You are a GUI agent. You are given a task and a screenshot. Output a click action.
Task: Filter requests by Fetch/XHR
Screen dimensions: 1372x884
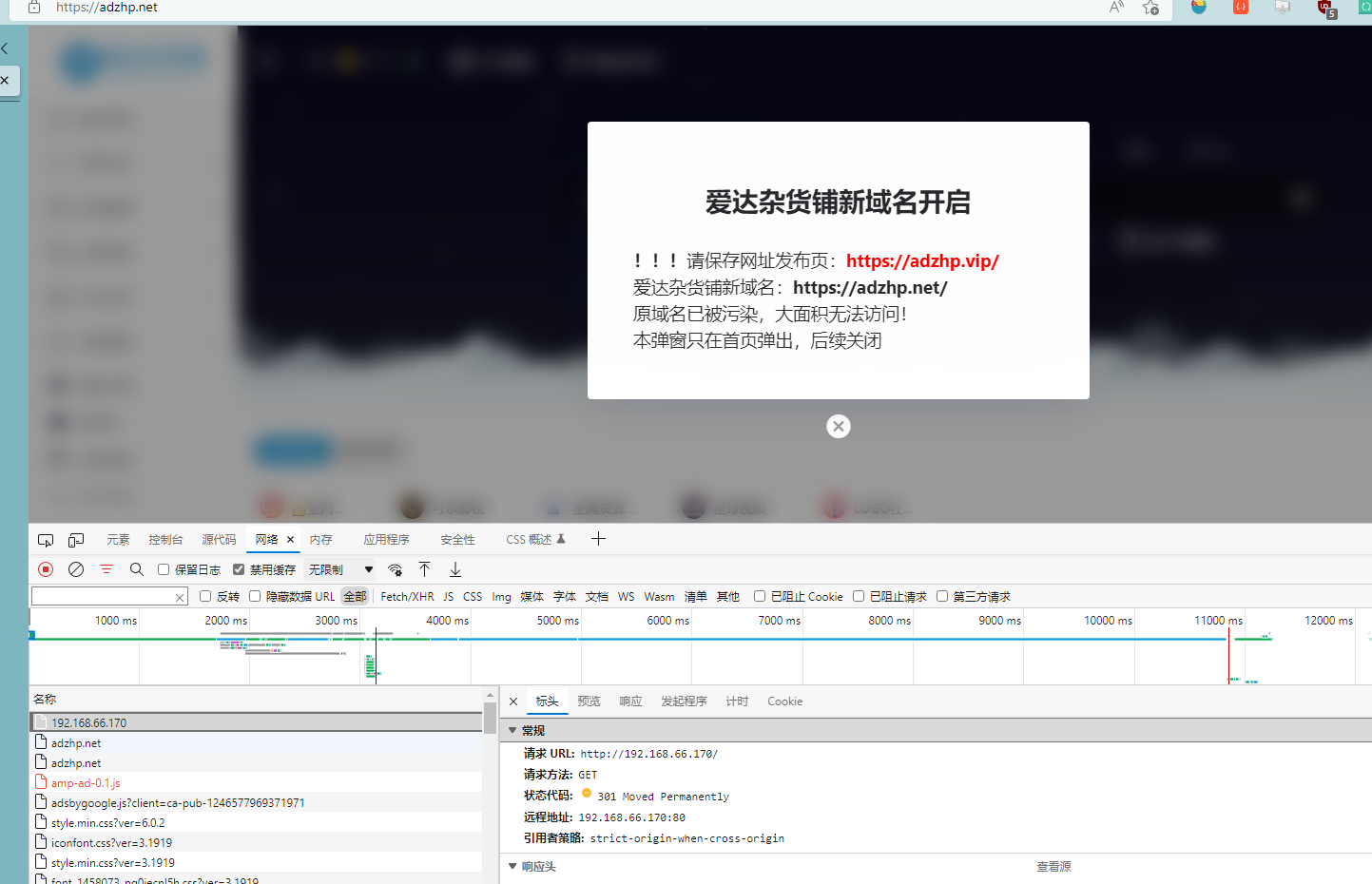407,597
